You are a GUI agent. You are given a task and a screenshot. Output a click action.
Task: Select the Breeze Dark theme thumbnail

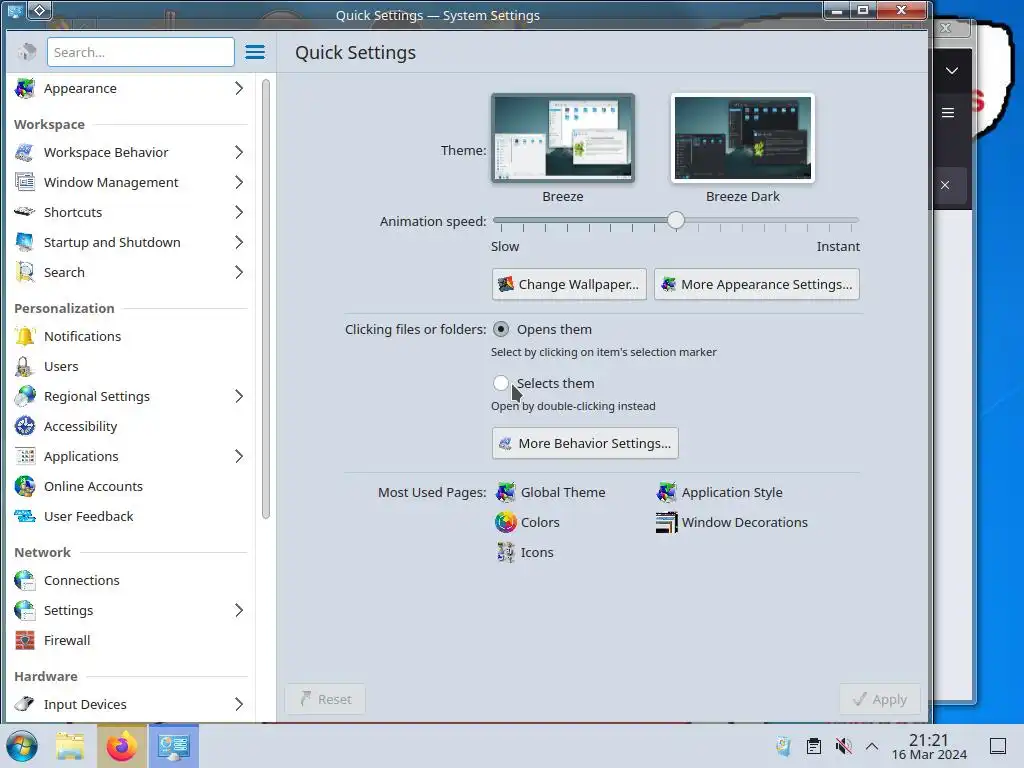click(x=743, y=138)
